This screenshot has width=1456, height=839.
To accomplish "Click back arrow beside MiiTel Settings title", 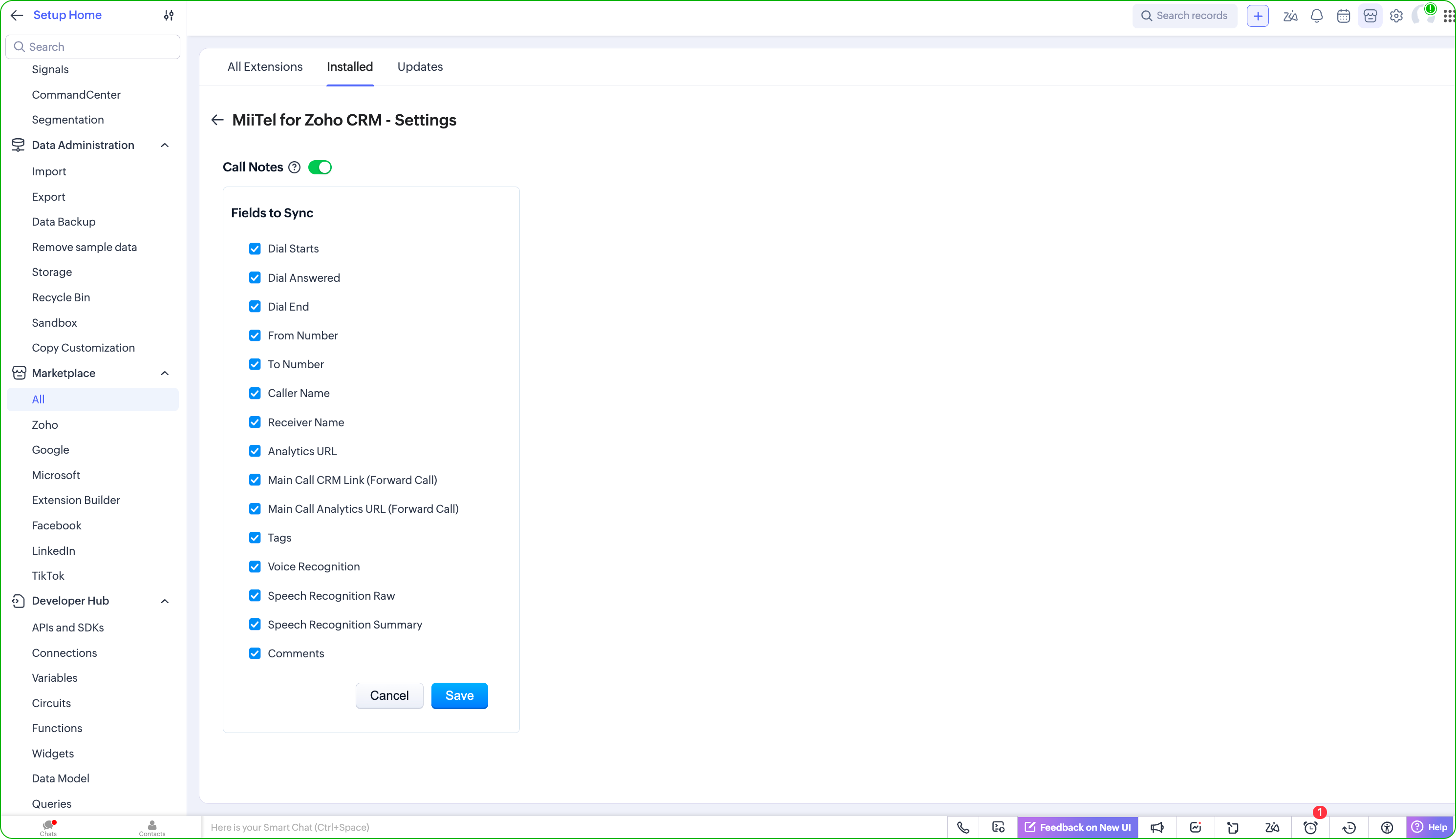I will [x=217, y=120].
